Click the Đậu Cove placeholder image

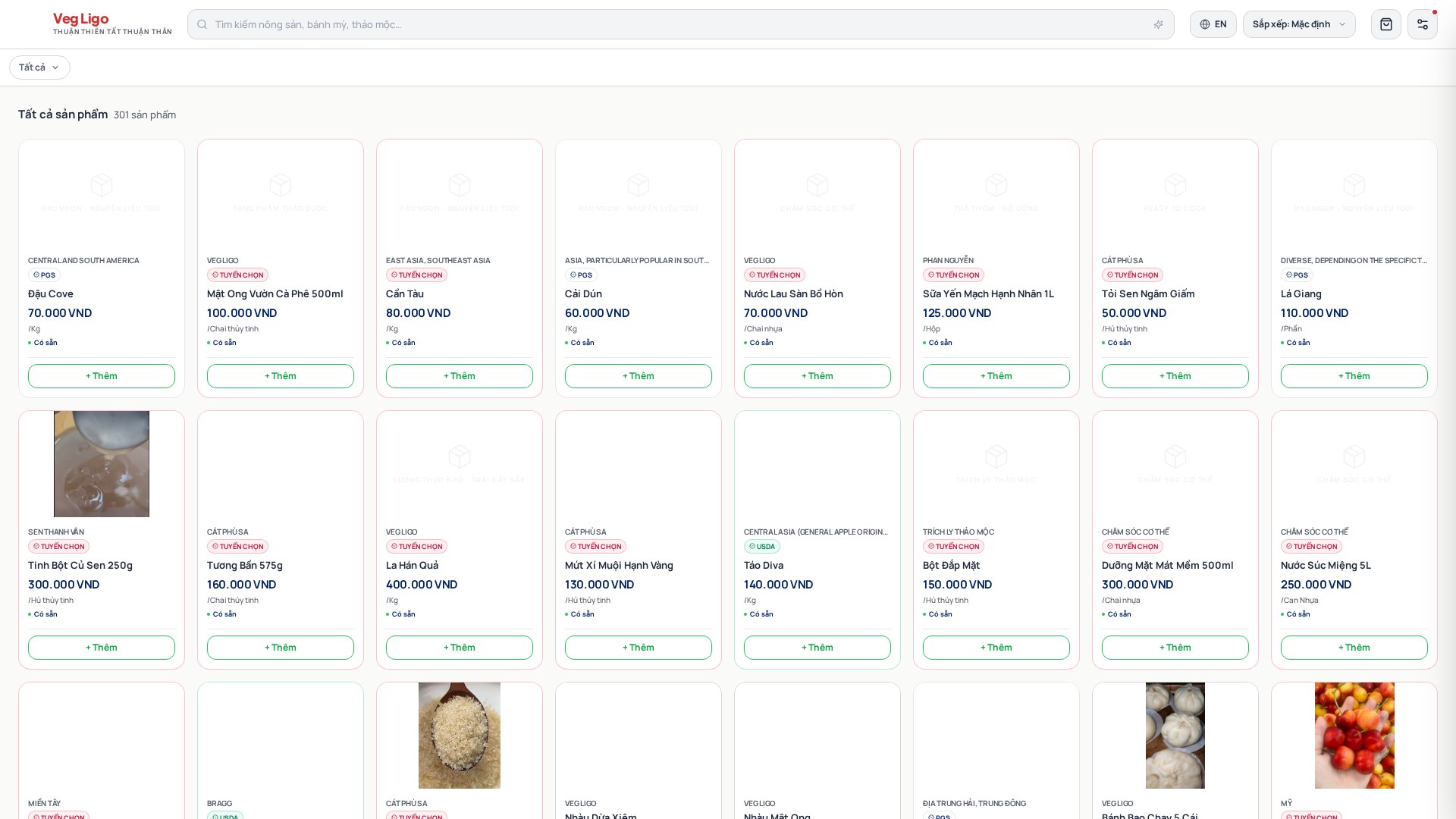pyautogui.click(x=102, y=193)
